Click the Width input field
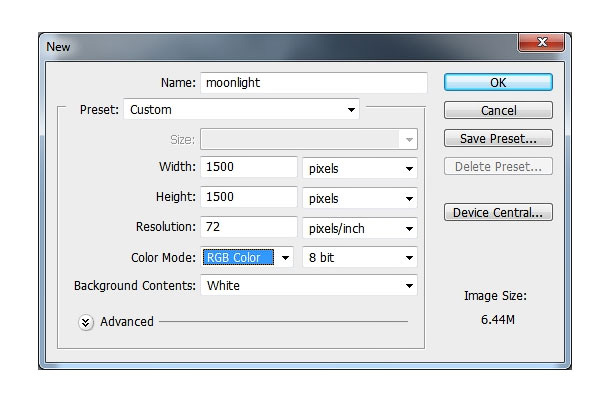This screenshot has width=600, height=409. [249, 167]
